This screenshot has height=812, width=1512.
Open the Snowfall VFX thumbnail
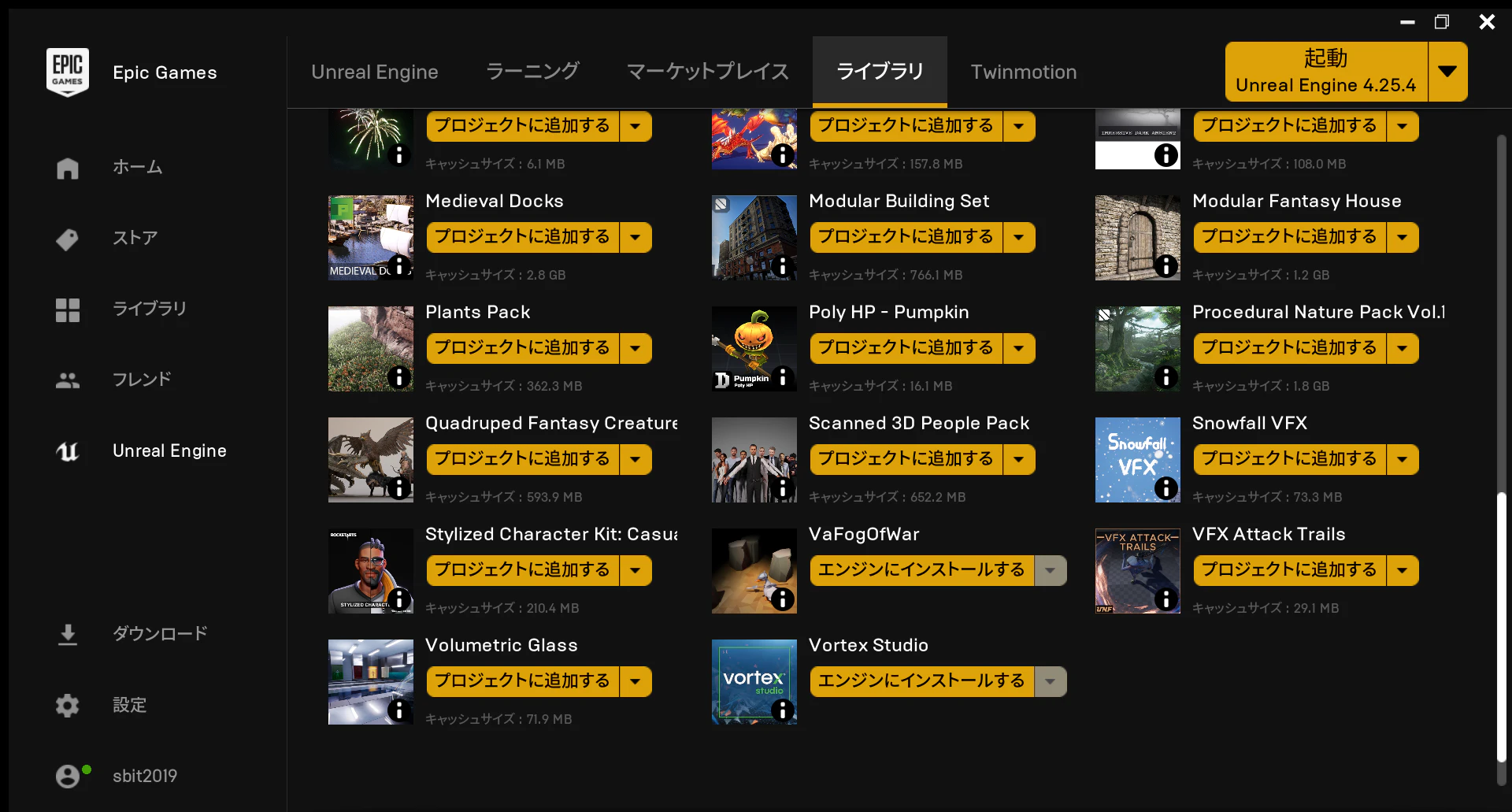coord(1138,460)
